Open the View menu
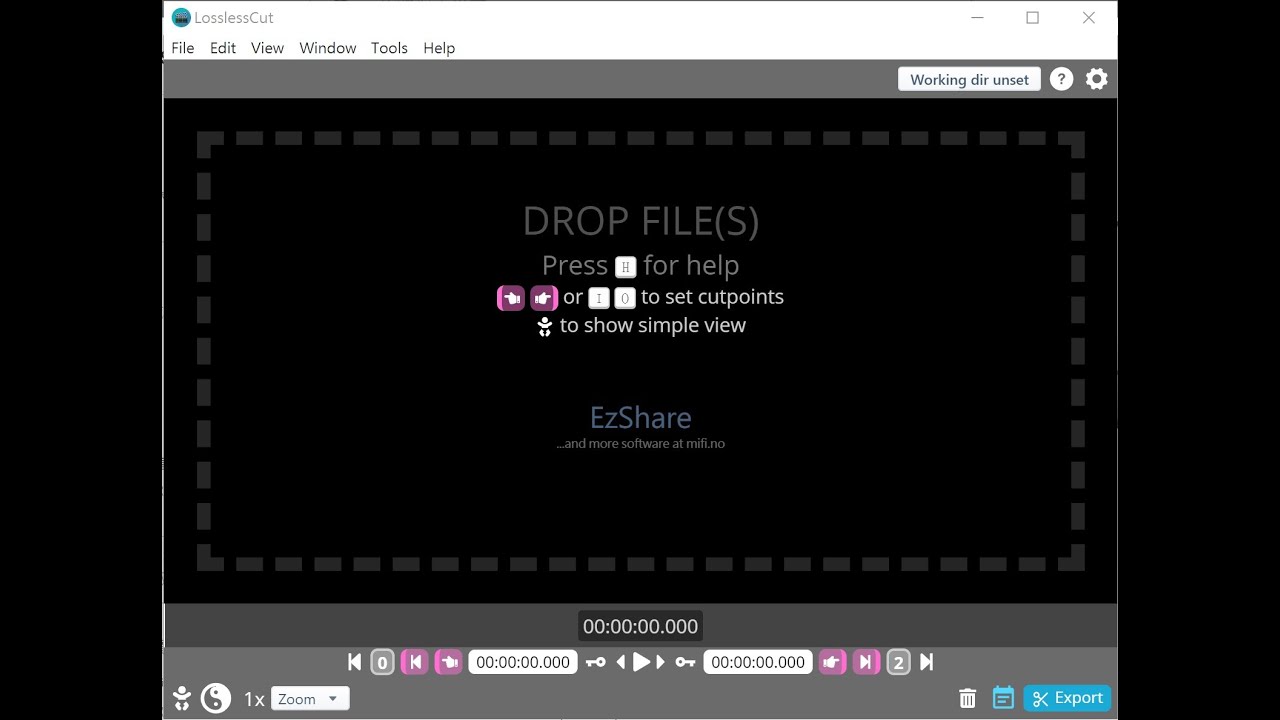This screenshot has width=1280, height=720. point(267,48)
